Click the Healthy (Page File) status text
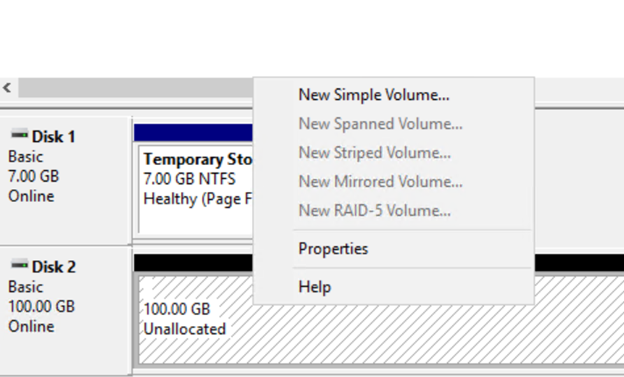This screenshot has width=624, height=377. point(198,199)
